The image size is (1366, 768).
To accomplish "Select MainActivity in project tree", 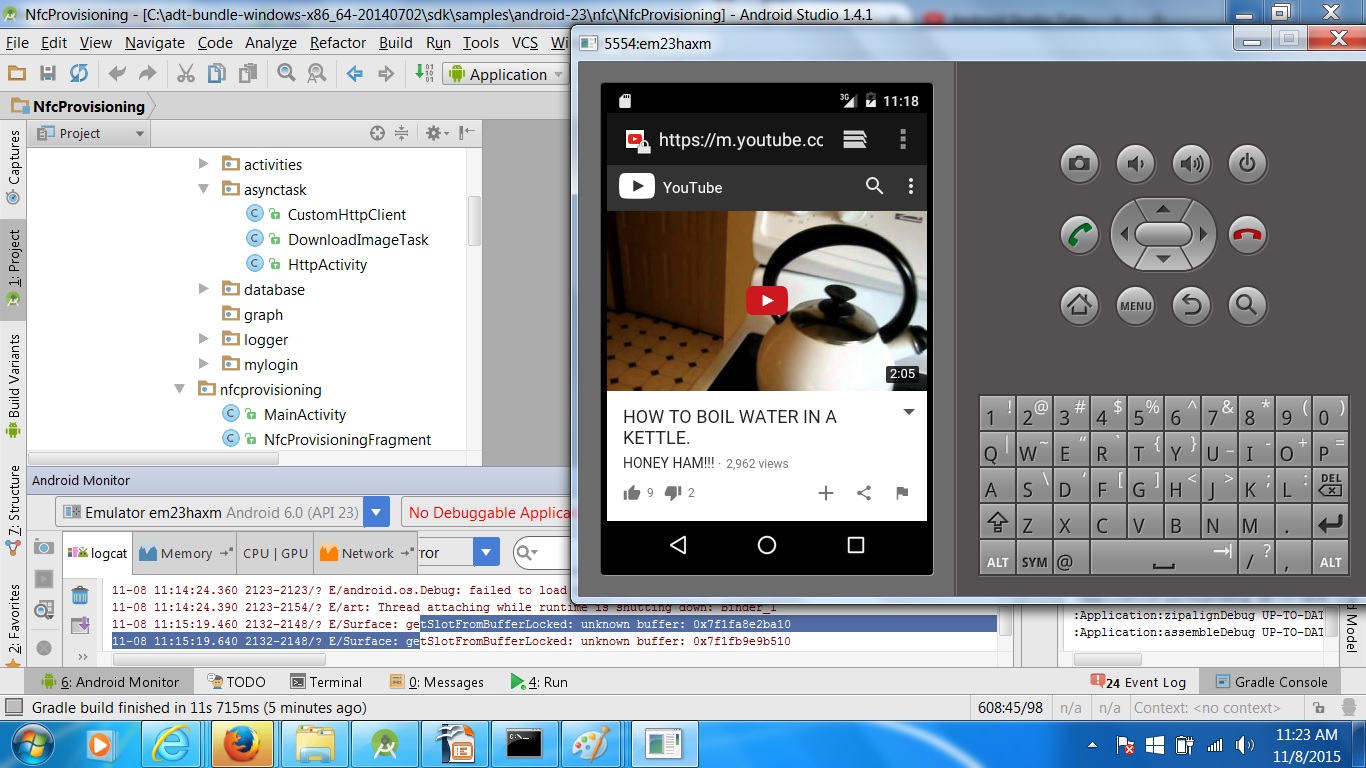I will click(x=304, y=414).
